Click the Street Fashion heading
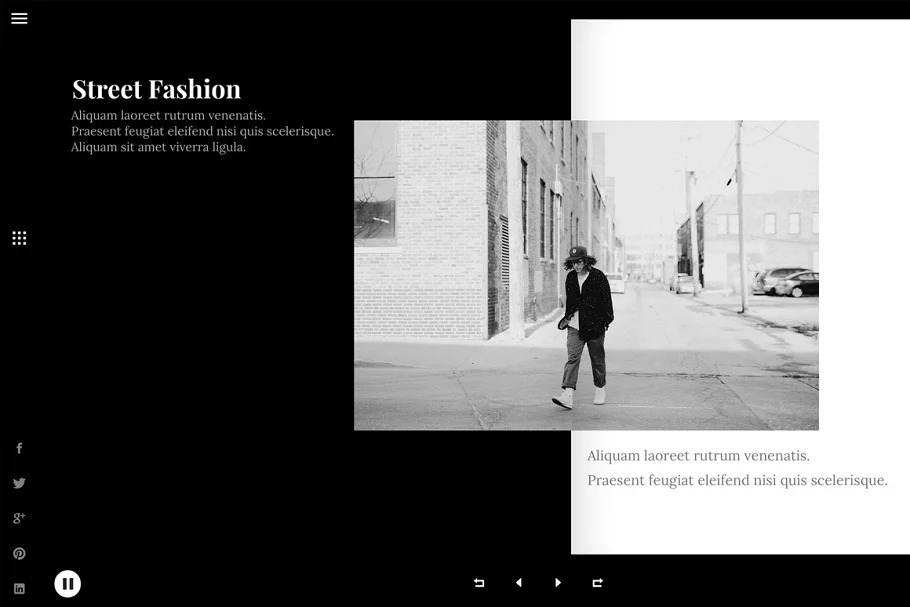This screenshot has width=910, height=607. [156, 89]
